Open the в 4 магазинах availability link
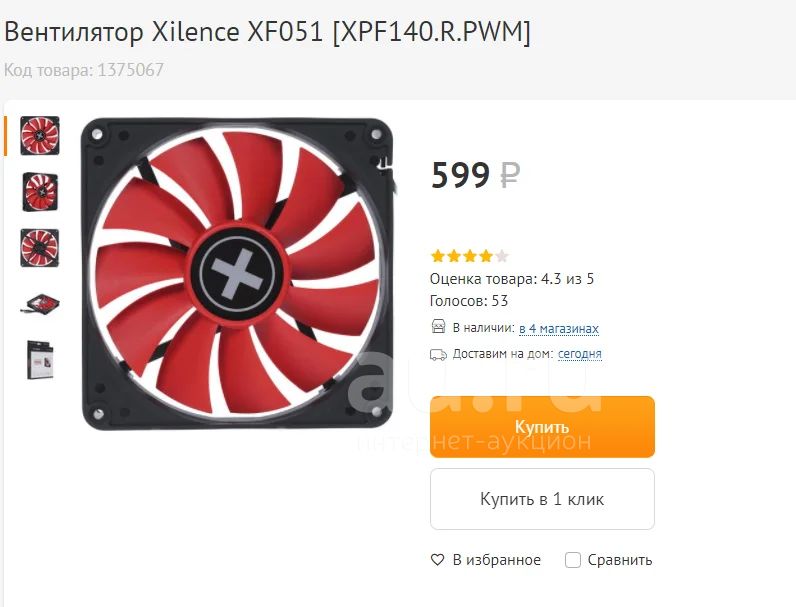The height and width of the screenshot is (607, 796). click(559, 328)
